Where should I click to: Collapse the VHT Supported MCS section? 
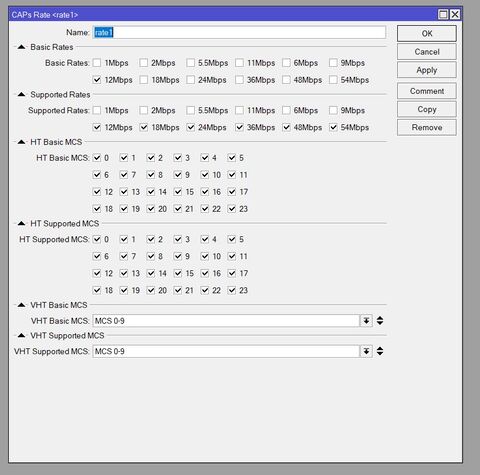click(21, 335)
